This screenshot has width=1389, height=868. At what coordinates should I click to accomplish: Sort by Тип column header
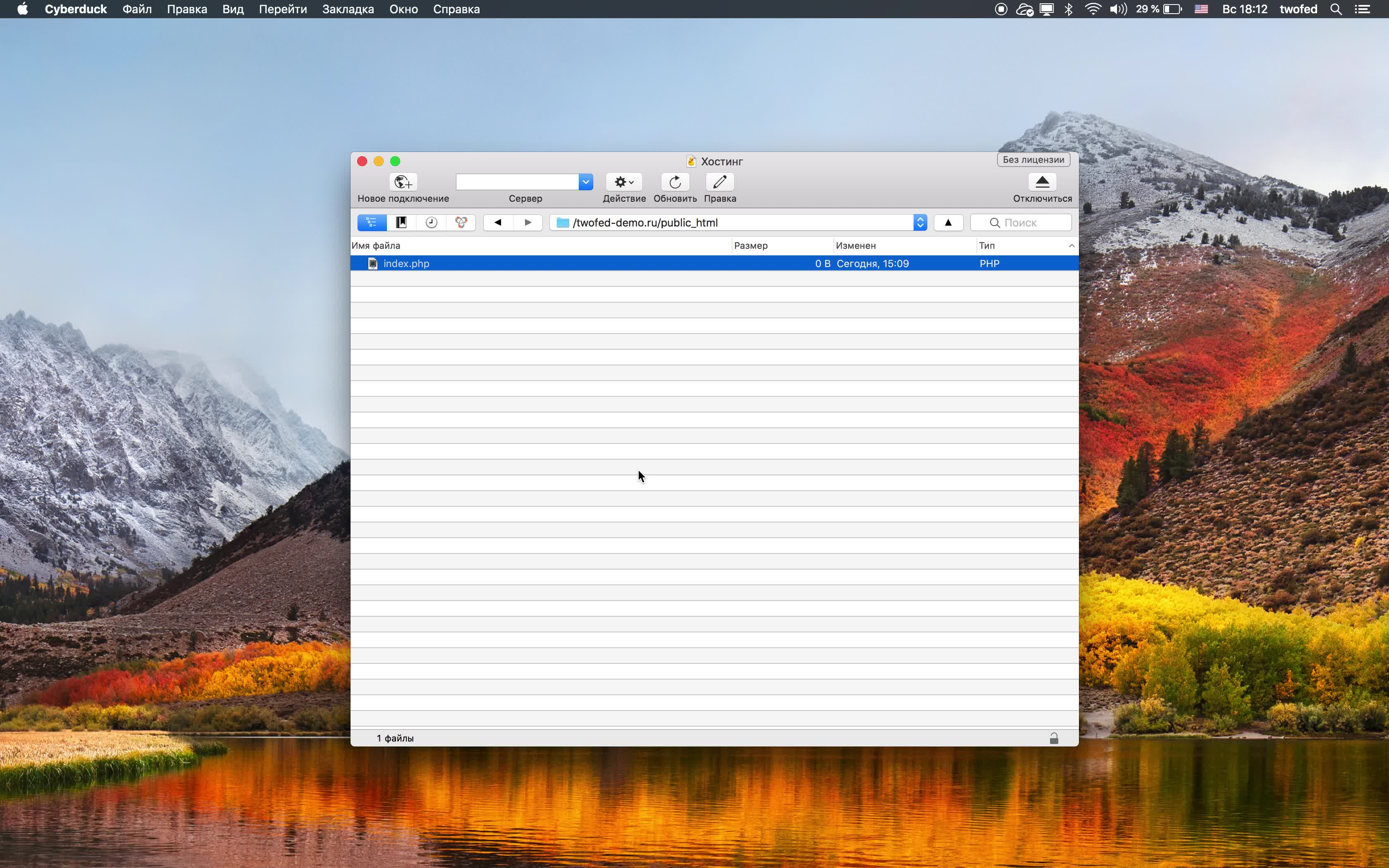1027,246
